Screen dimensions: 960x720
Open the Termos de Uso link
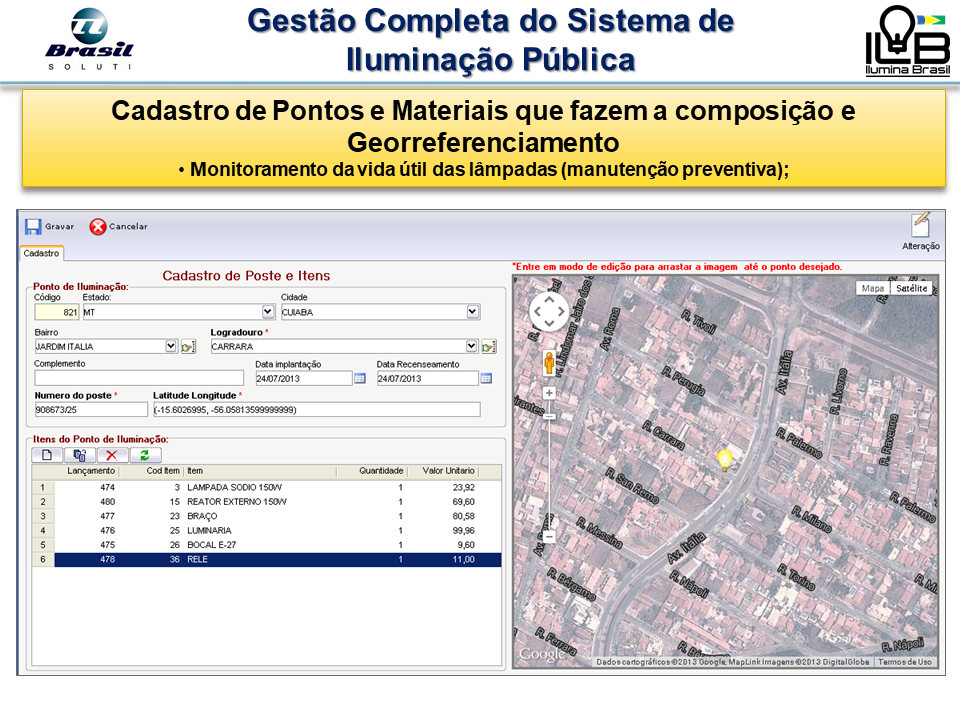[905, 662]
